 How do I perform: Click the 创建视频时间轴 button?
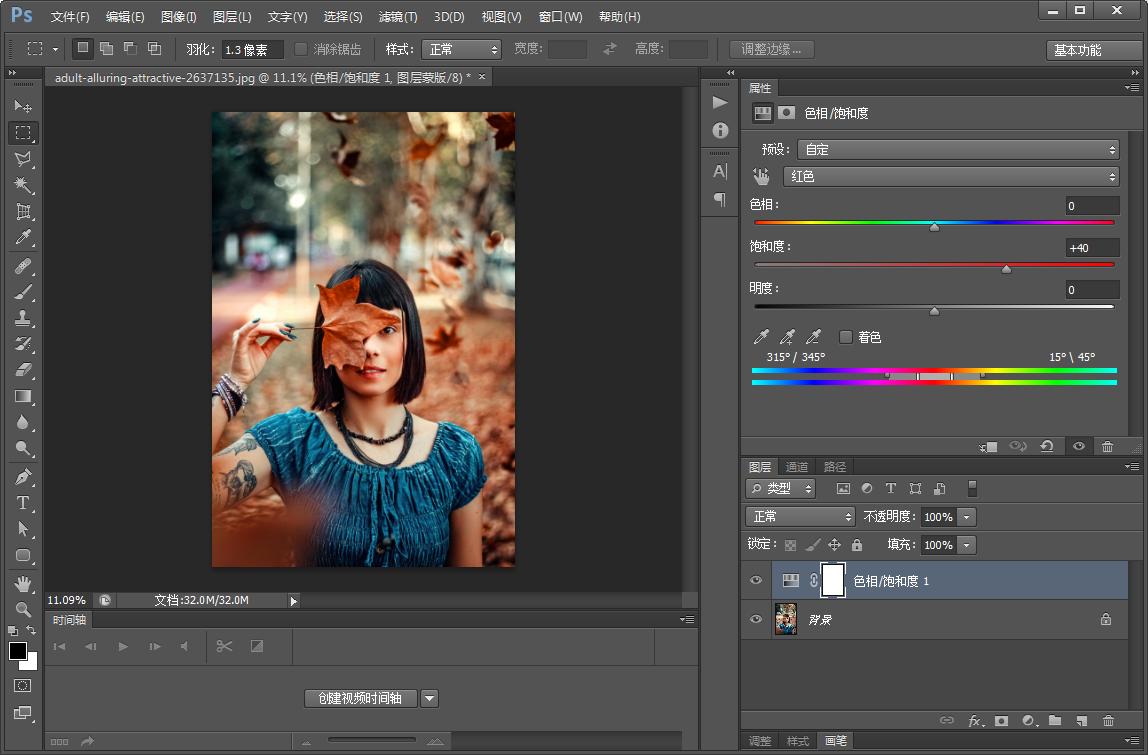(x=360, y=698)
